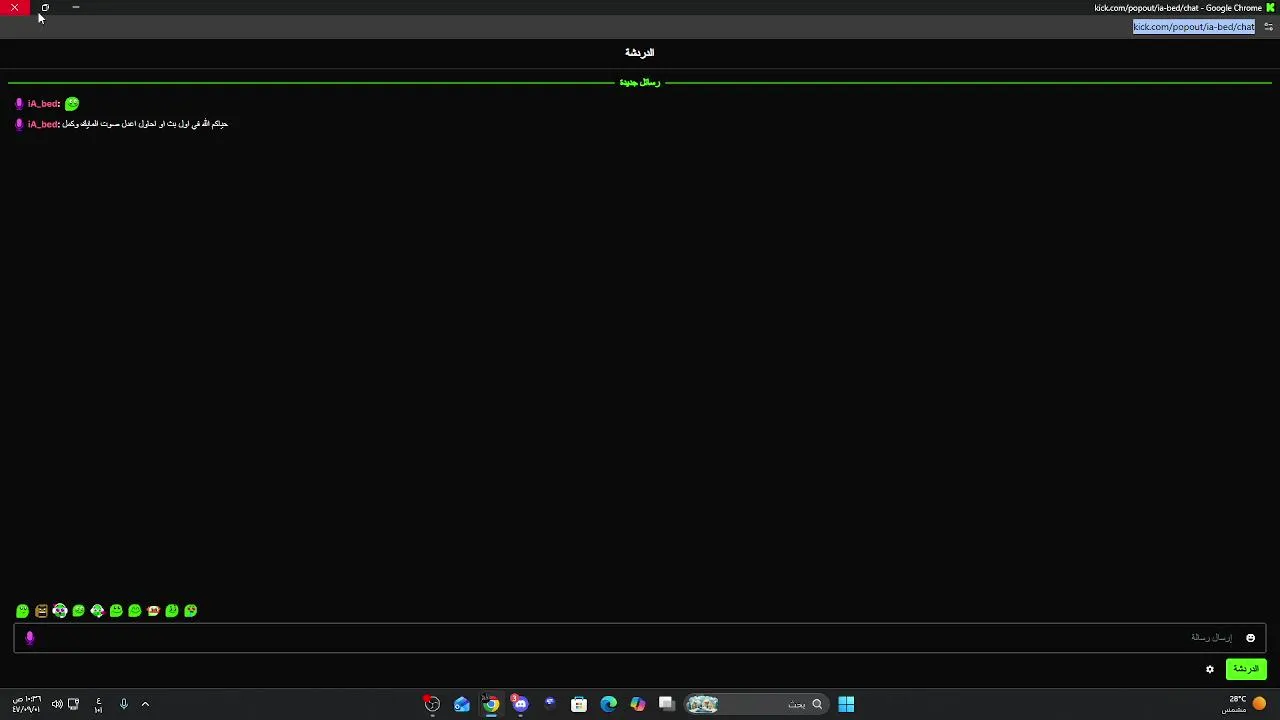1280x720 pixels.
Task: Click the taskbar search box labeled بحث
Action: [756, 704]
